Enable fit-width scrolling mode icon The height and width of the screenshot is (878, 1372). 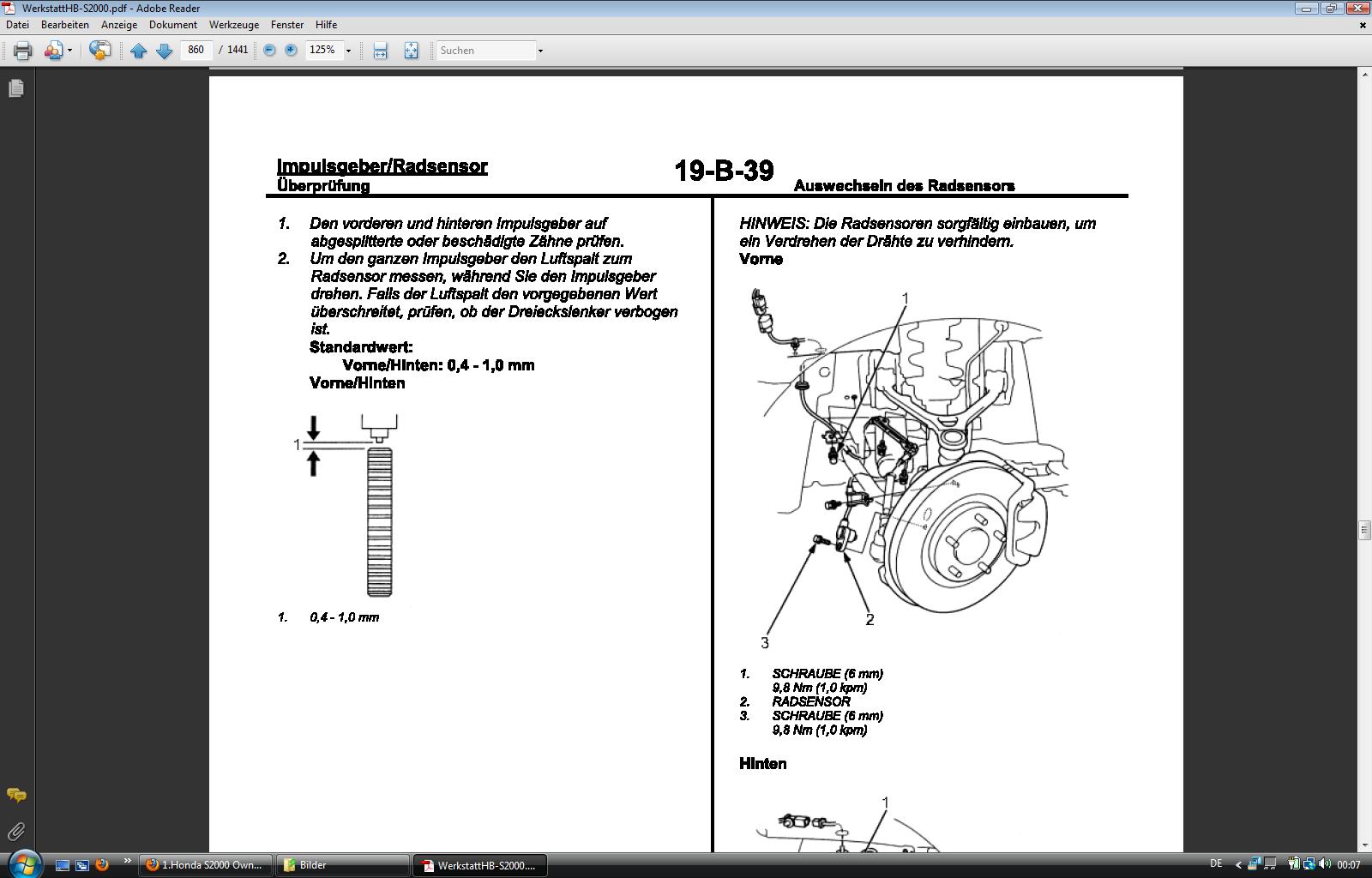click(x=380, y=51)
